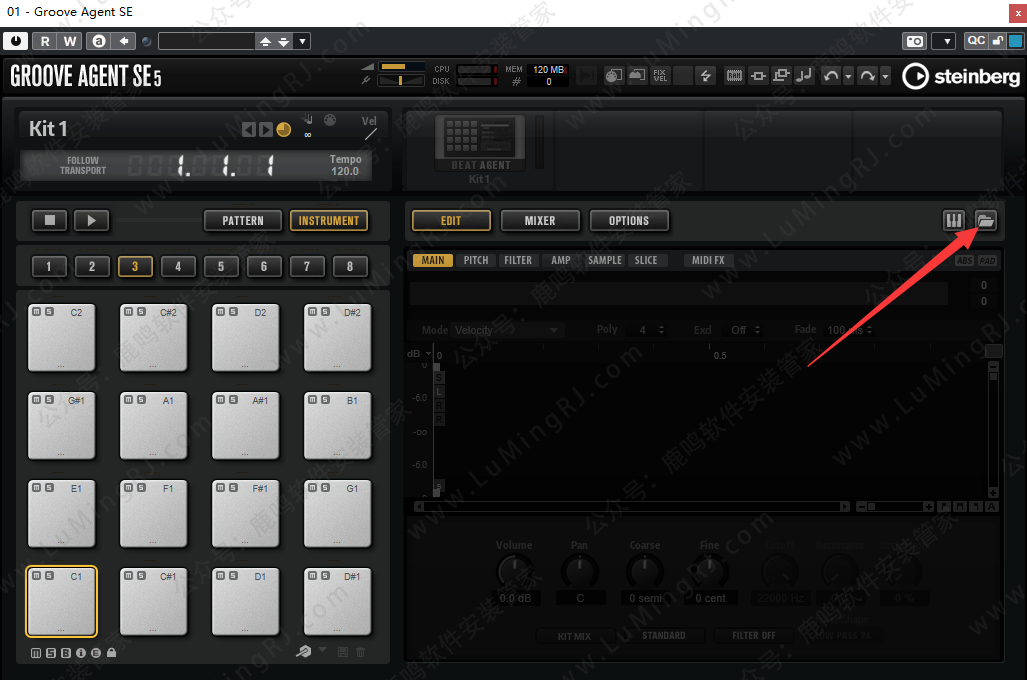Click the pad color/paint tool icon

(x=303, y=651)
